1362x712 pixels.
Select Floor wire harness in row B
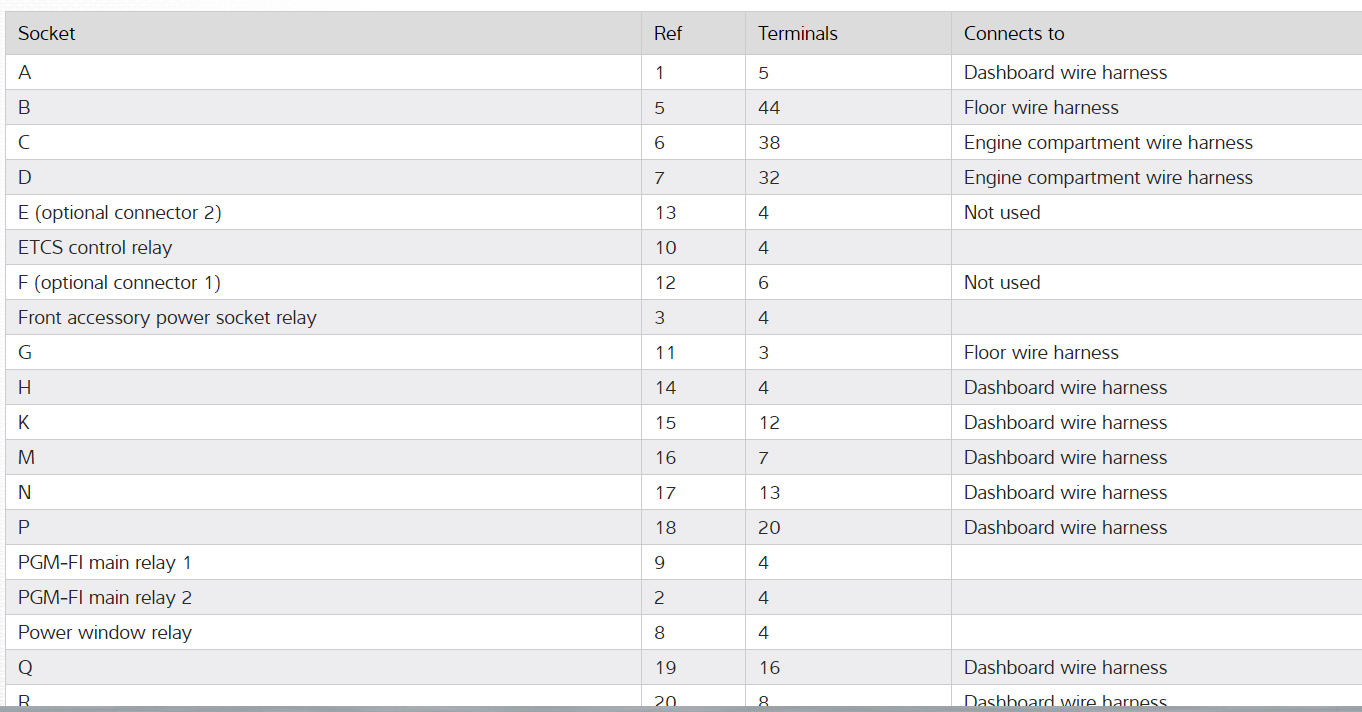(x=1041, y=108)
